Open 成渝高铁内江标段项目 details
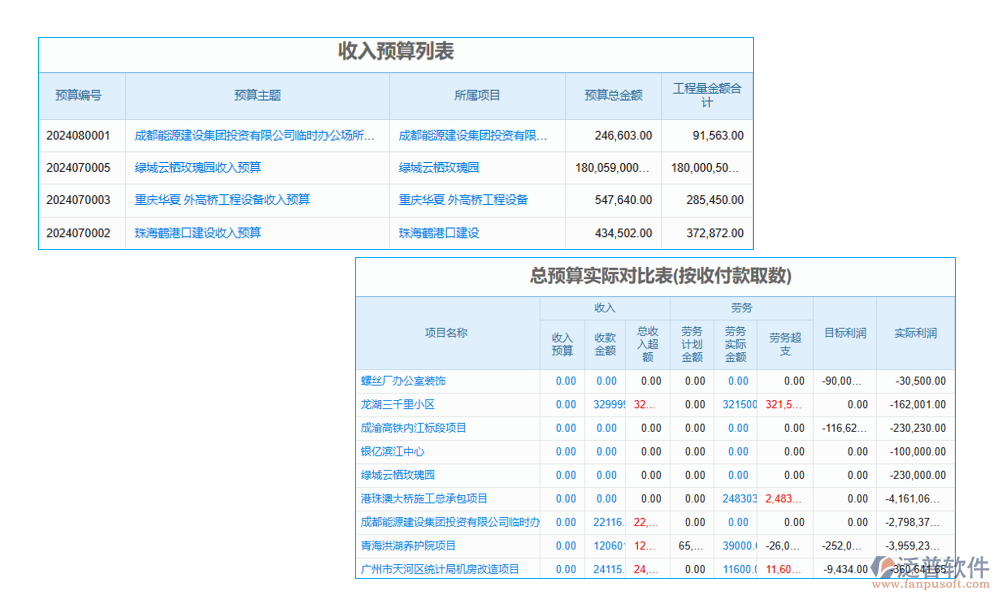1000x600 pixels. point(414,428)
